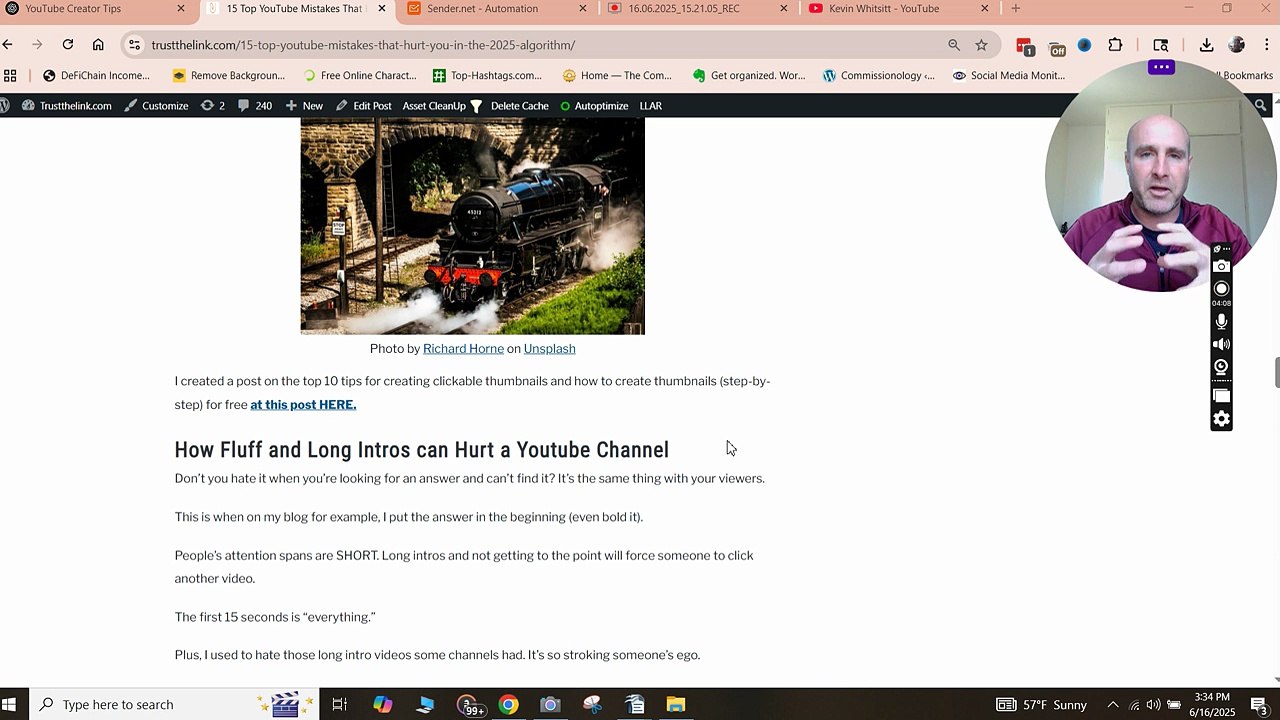Toggle system audio speaker in the recorder toolbar
1280x720 pixels.
tap(1221, 344)
